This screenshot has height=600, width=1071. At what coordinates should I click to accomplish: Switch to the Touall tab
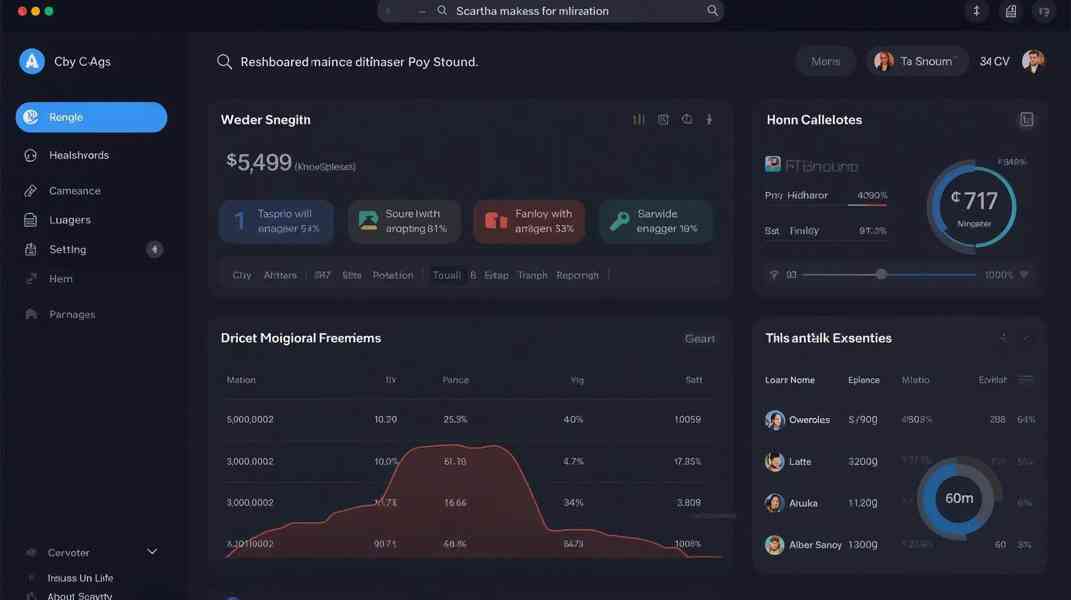tap(446, 275)
